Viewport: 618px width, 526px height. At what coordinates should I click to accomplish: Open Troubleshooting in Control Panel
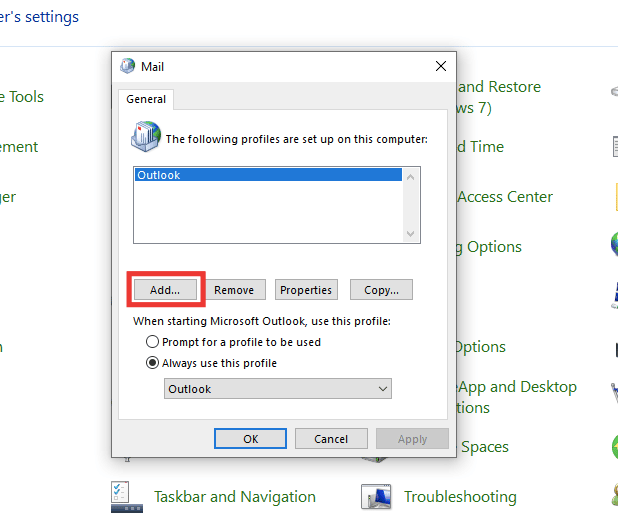[x=460, y=496]
